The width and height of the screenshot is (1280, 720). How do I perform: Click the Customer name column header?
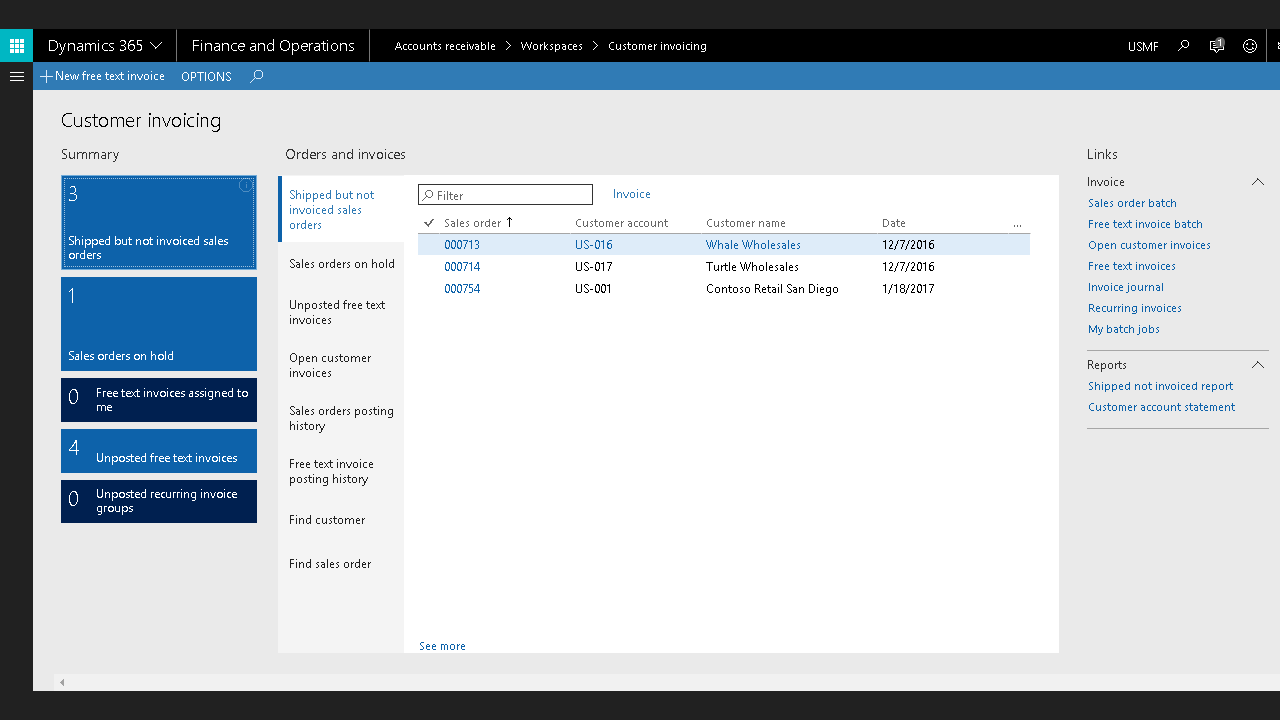pyautogui.click(x=746, y=223)
